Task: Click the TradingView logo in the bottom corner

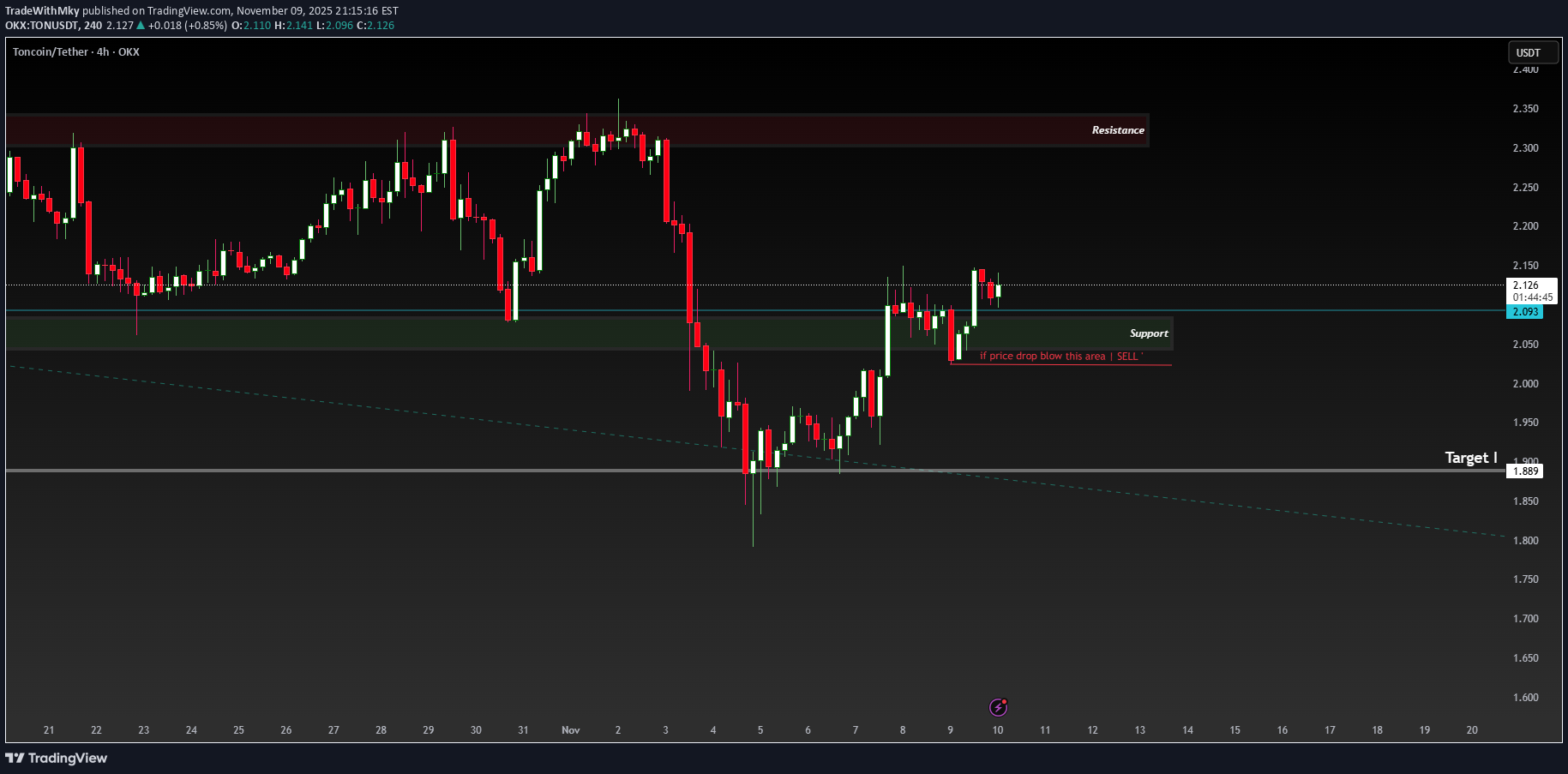Action: tap(56, 758)
